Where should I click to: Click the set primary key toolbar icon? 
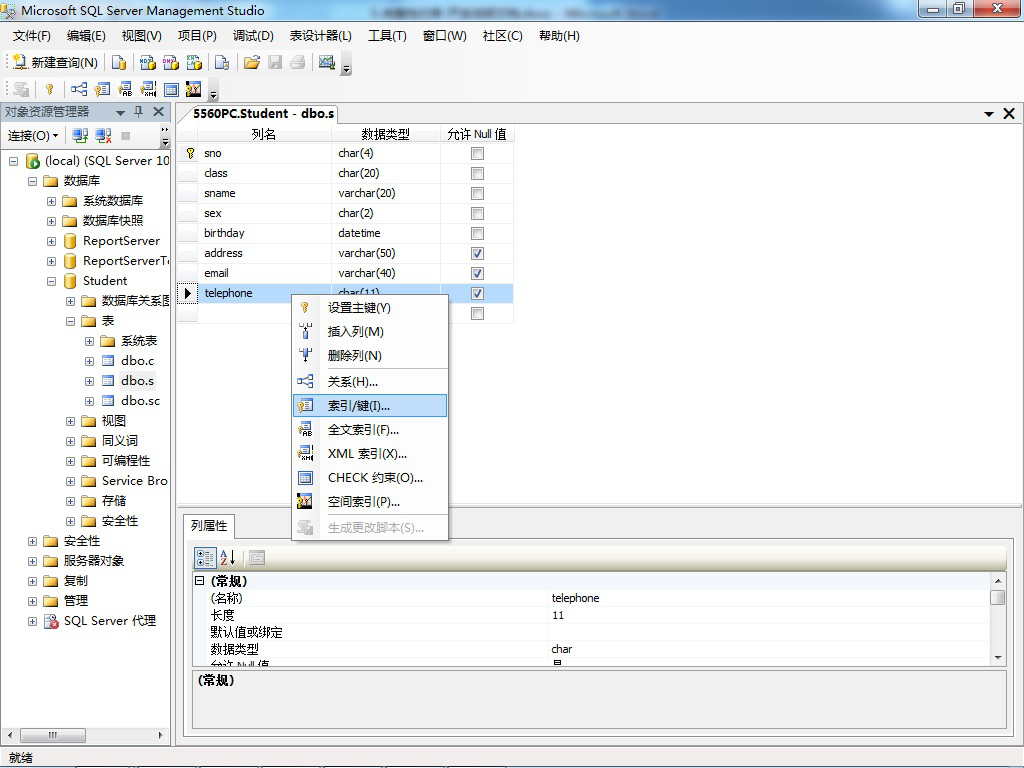50,89
